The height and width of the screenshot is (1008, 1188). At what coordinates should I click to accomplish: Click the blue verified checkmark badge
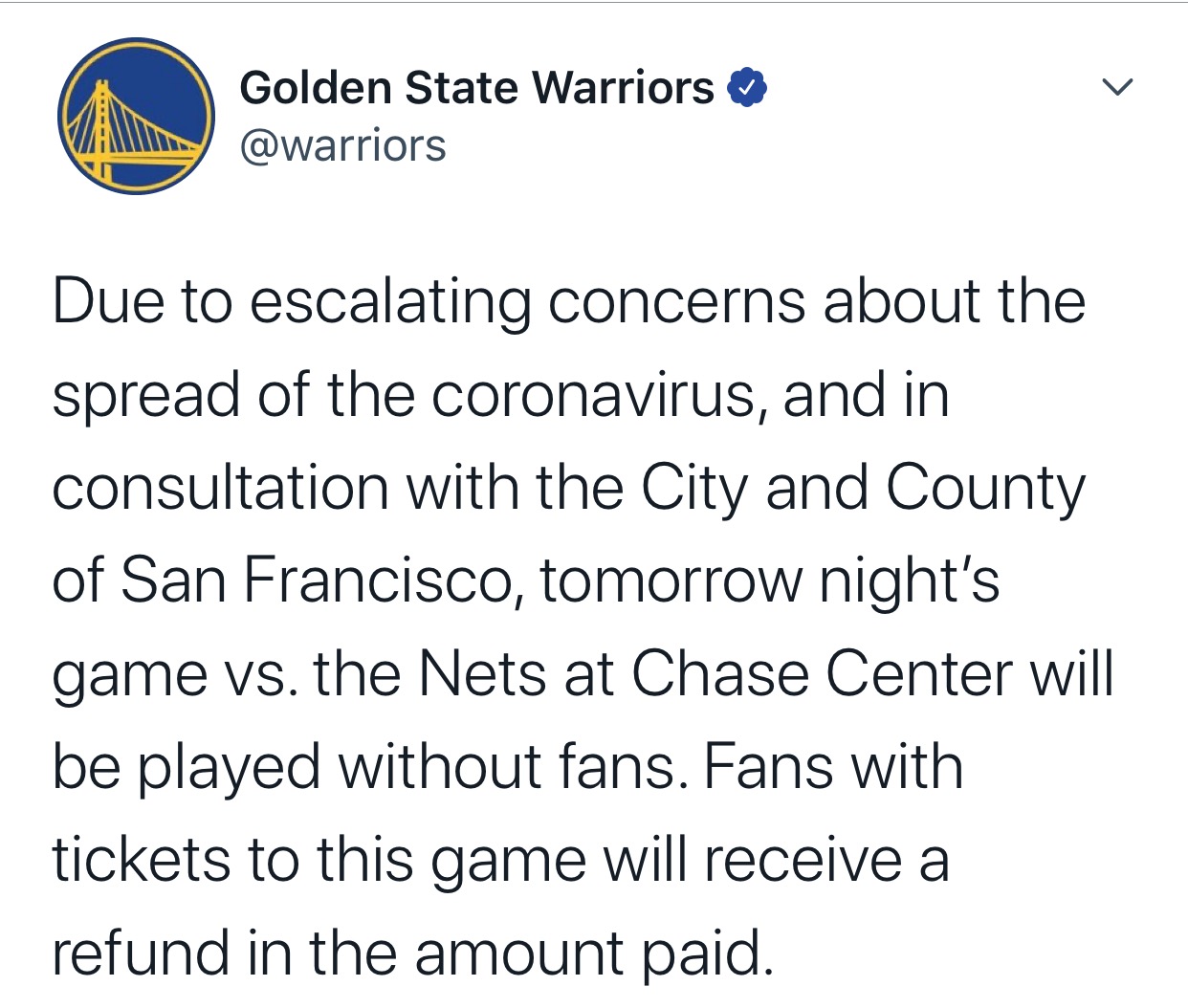click(x=748, y=88)
